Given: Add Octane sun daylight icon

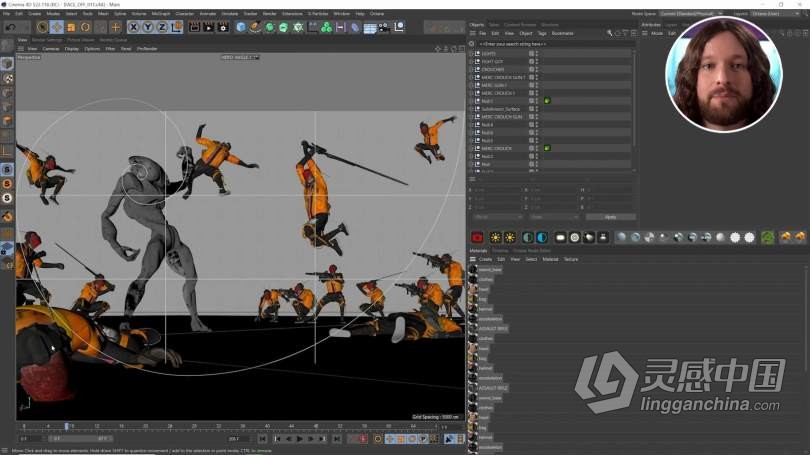Looking at the screenshot, I should pyautogui.click(x=495, y=237).
